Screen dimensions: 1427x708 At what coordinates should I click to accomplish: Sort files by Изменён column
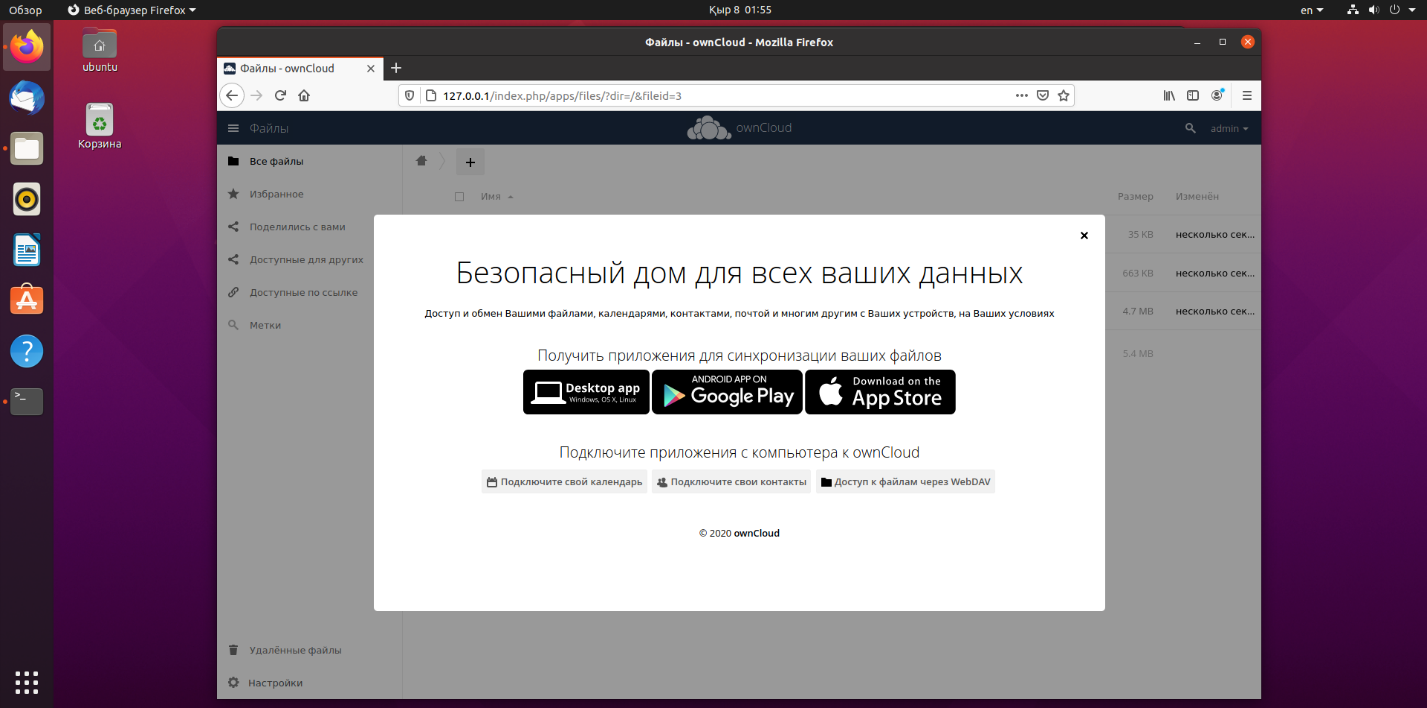[x=1197, y=197]
